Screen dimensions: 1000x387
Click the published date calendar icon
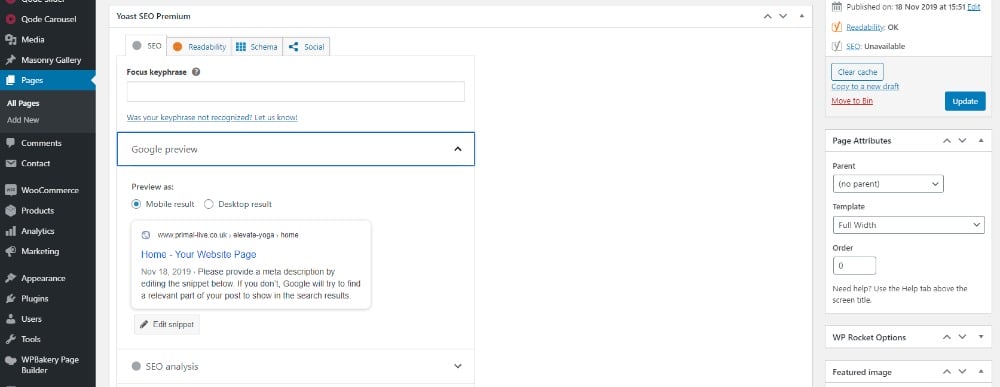click(837, 7)
